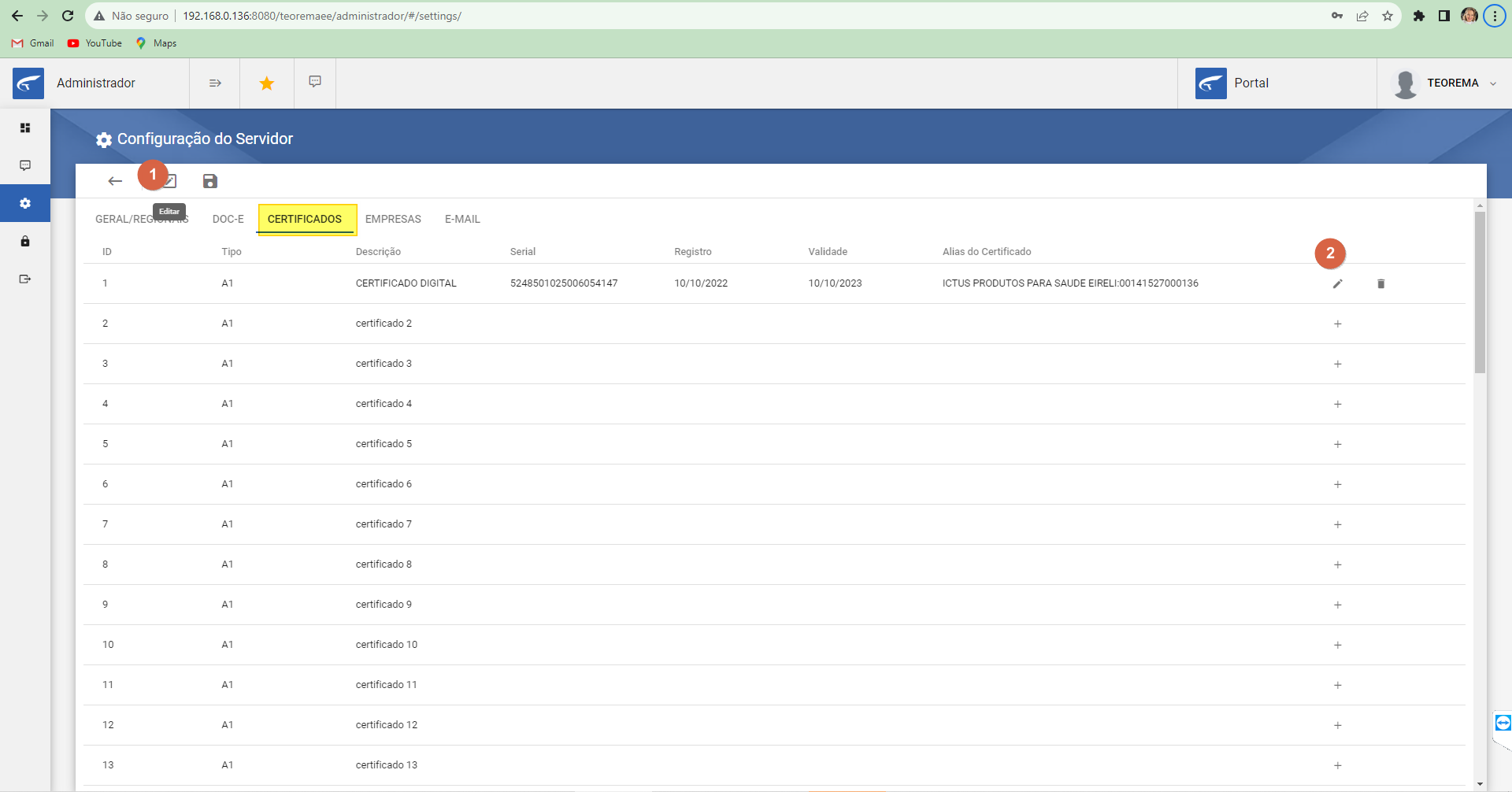This screenshot has height=792, width=1512.
Task: Add certificate on the certificado 12 row
Action: click(x=1337, y=725)
